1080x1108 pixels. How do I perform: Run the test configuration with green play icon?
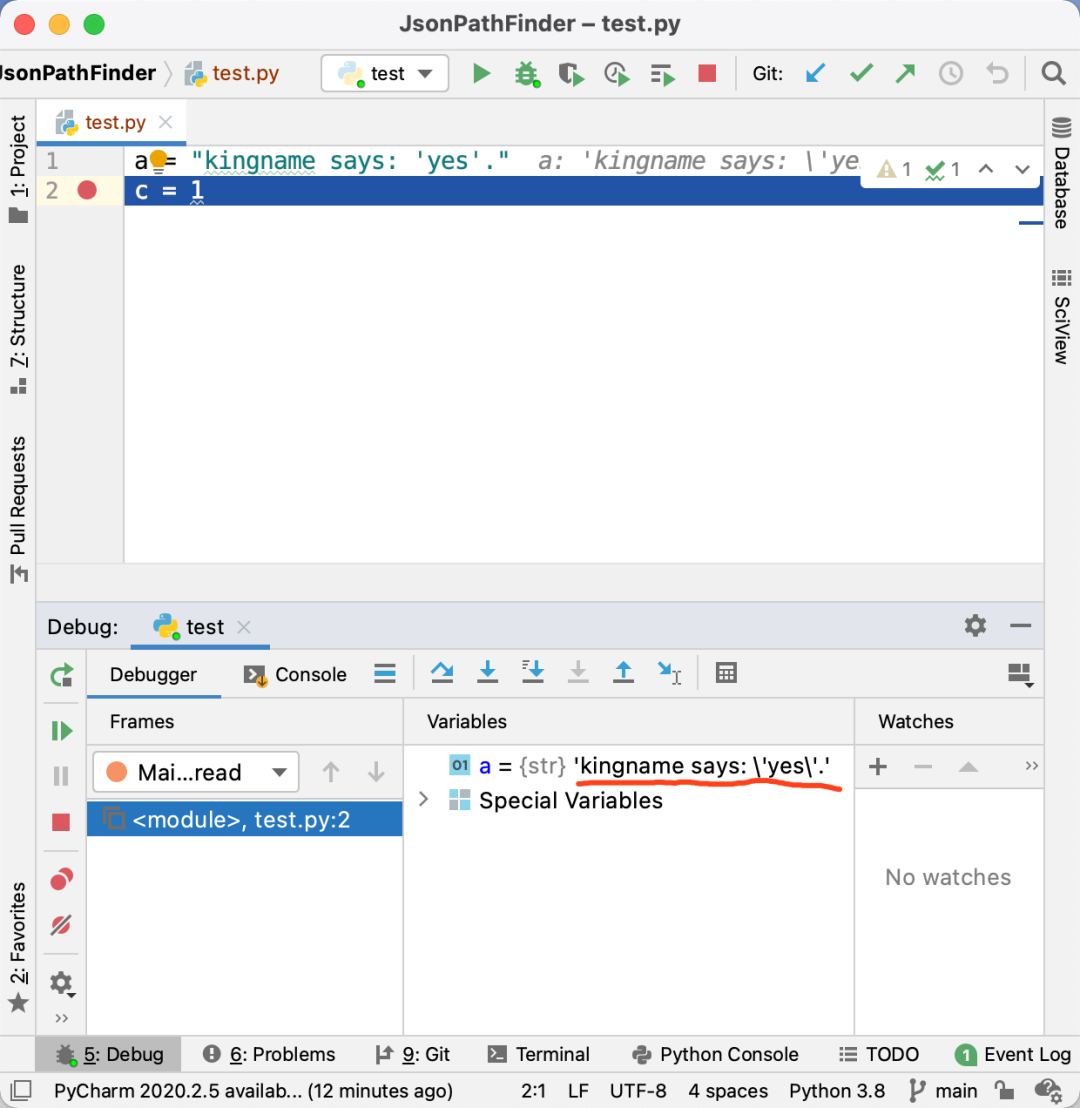481,73
